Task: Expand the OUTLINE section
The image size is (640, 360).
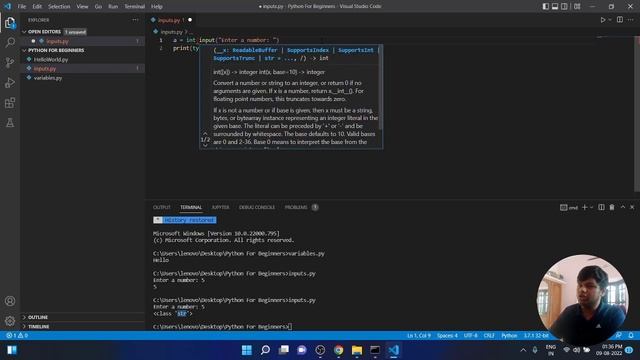Action: coord(38,317)
